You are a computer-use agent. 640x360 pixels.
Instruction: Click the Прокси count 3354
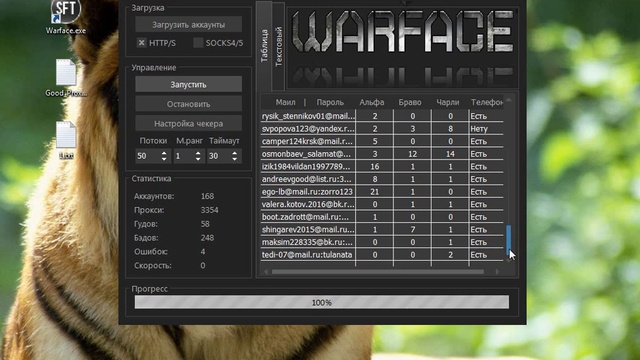point(209,210)
